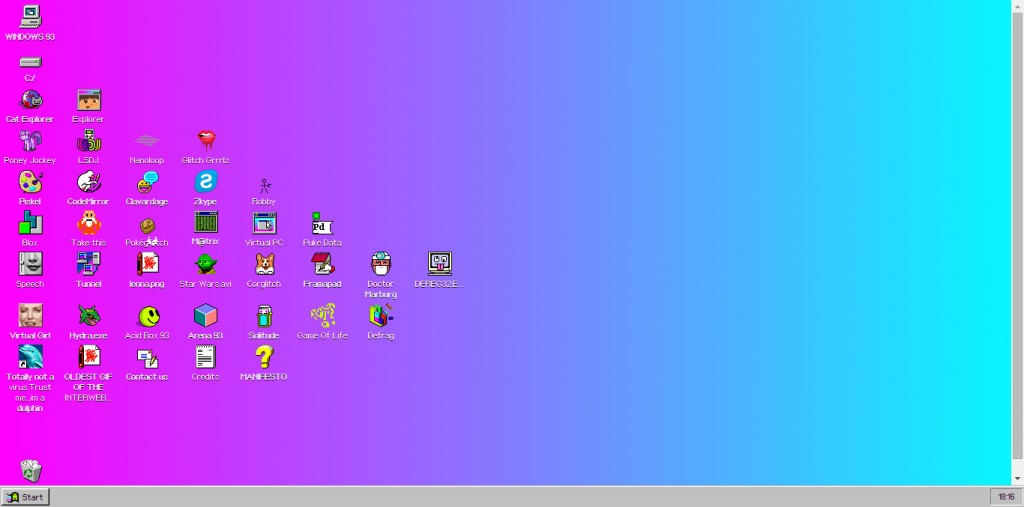Open the MANIFESTO question mark icon
Image resolution: width=1024 pixels, height=507 pixels.
click(x=264, y=357)
